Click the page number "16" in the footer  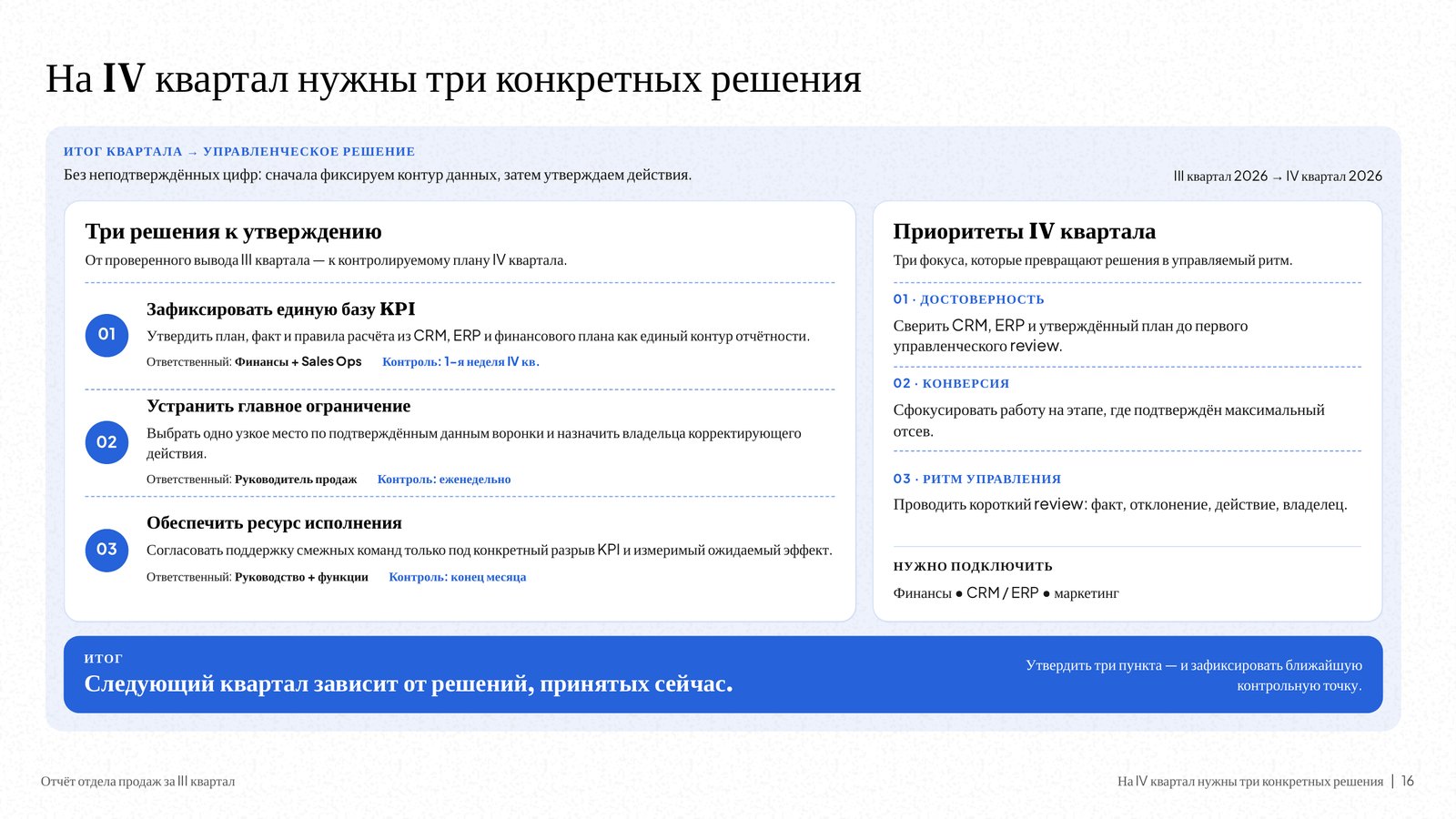pos(1408,782)
